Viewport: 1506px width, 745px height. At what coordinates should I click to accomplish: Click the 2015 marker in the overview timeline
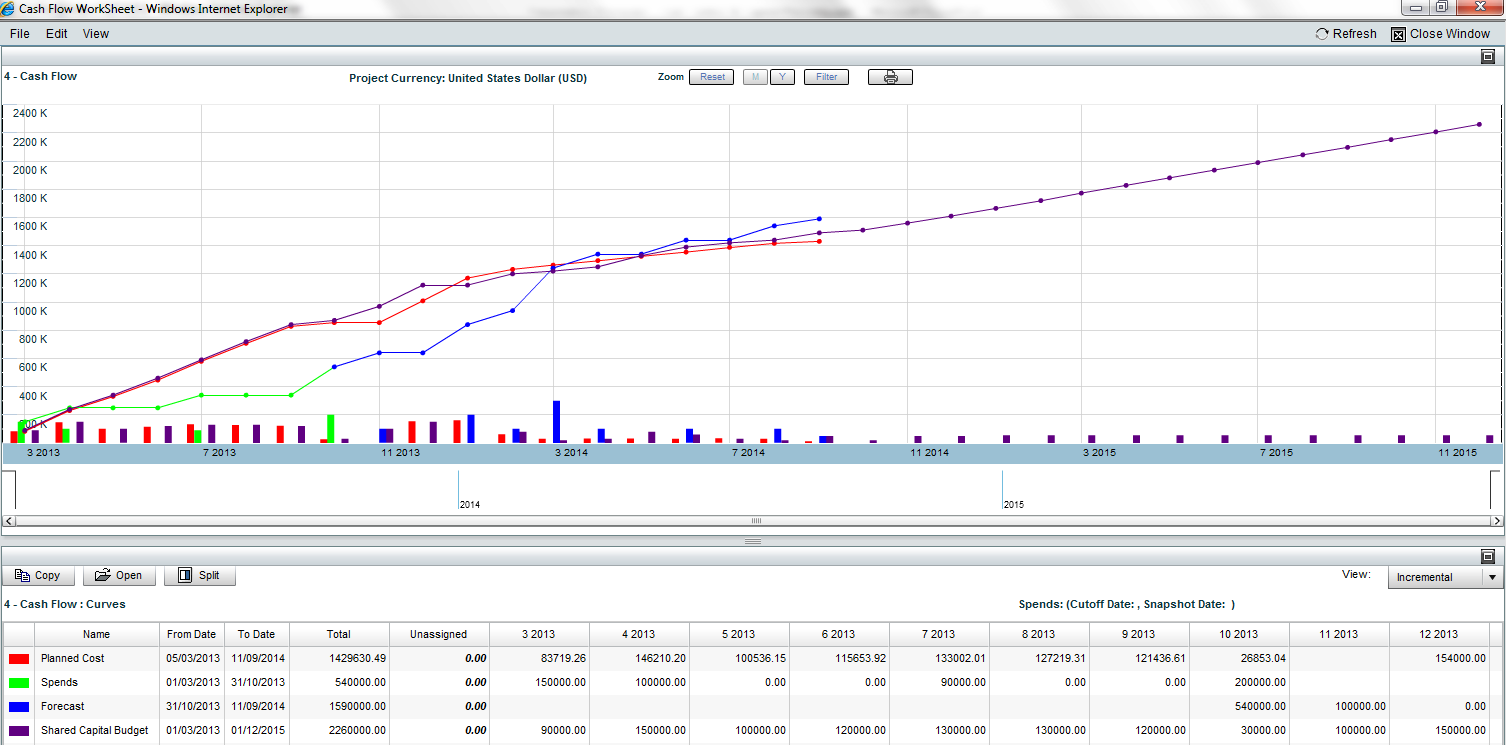click(1014, 505)
